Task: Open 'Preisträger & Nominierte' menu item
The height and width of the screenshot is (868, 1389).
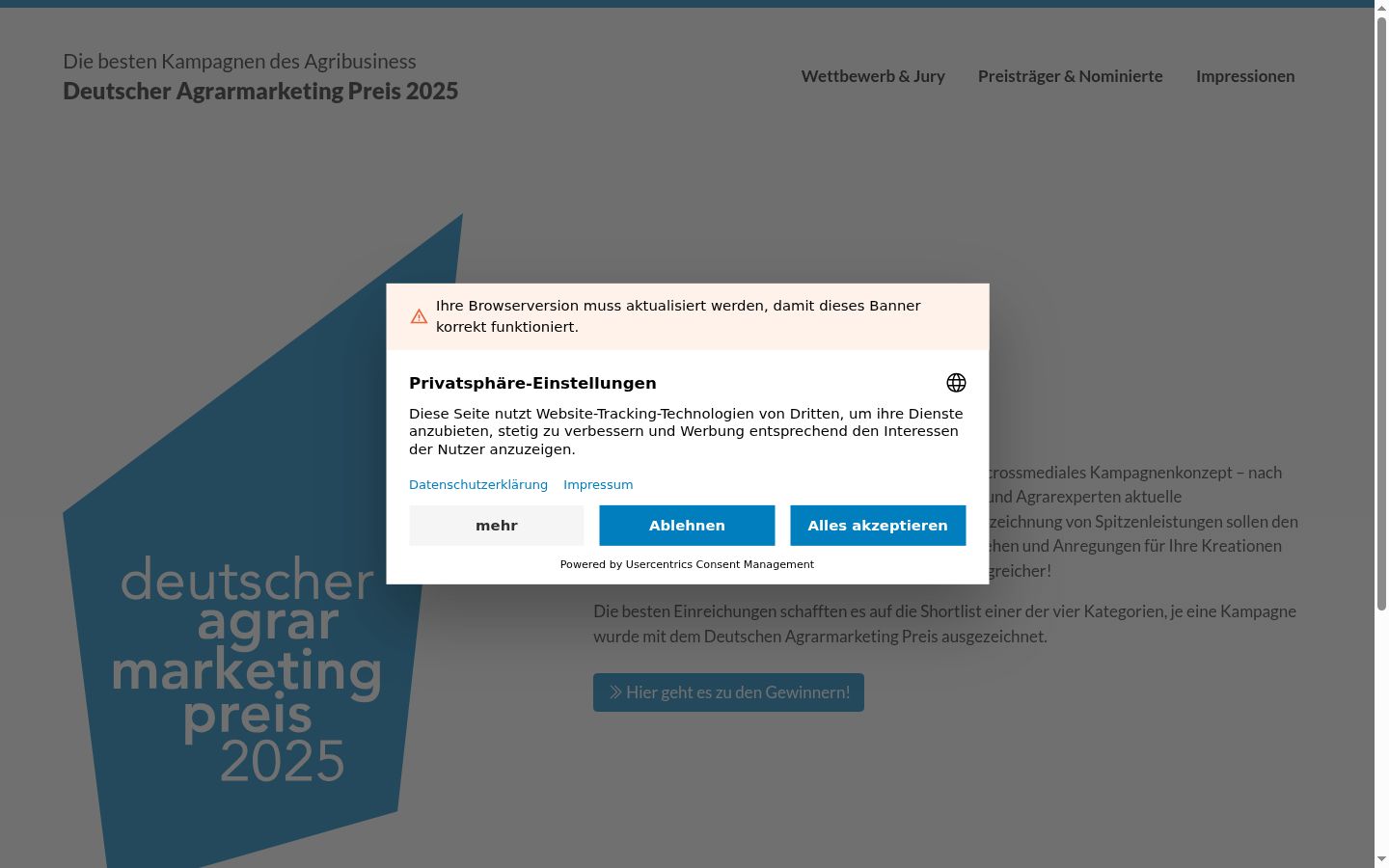Action: coord(1071,76)
